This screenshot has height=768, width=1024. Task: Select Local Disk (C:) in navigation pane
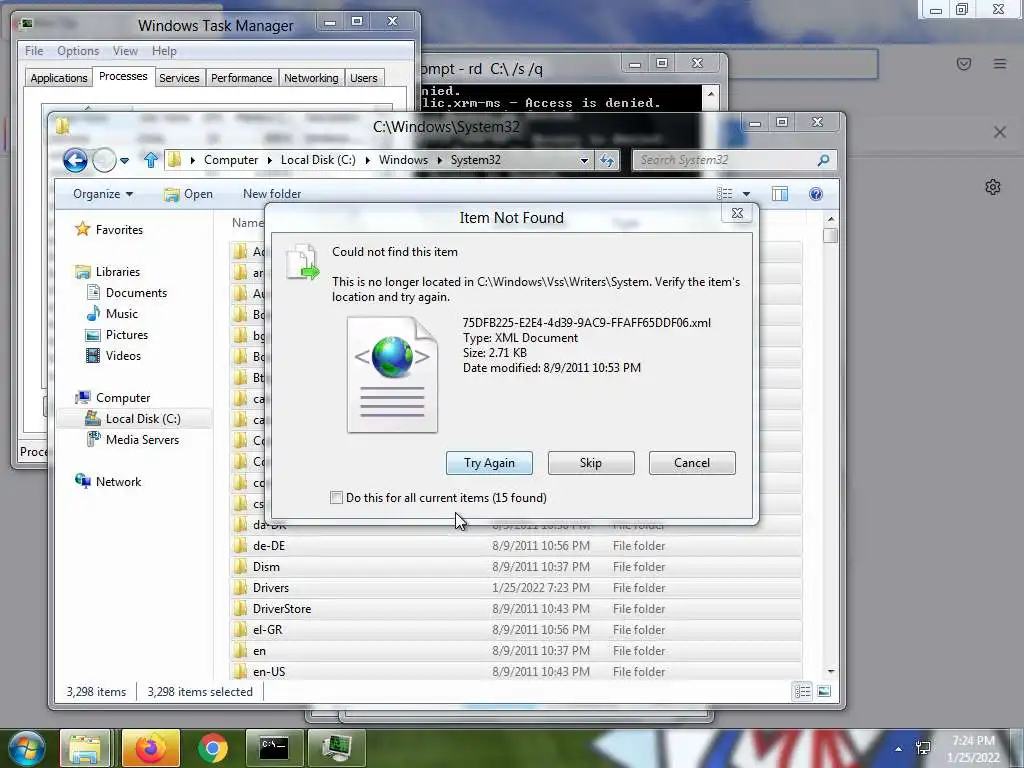click(x=143, y=419)
